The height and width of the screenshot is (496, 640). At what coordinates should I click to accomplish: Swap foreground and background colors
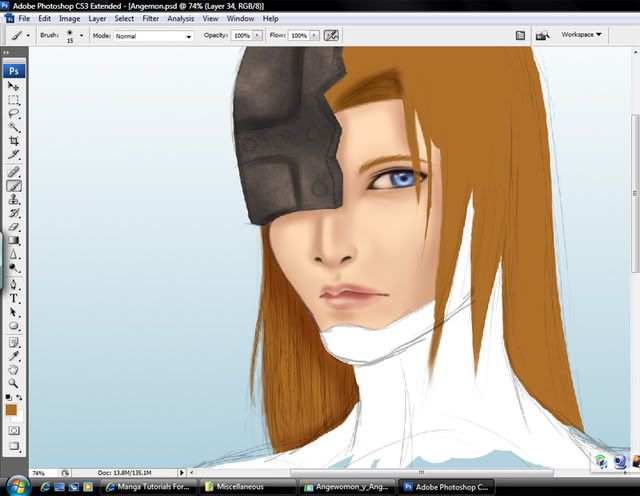tap(19, 397)
